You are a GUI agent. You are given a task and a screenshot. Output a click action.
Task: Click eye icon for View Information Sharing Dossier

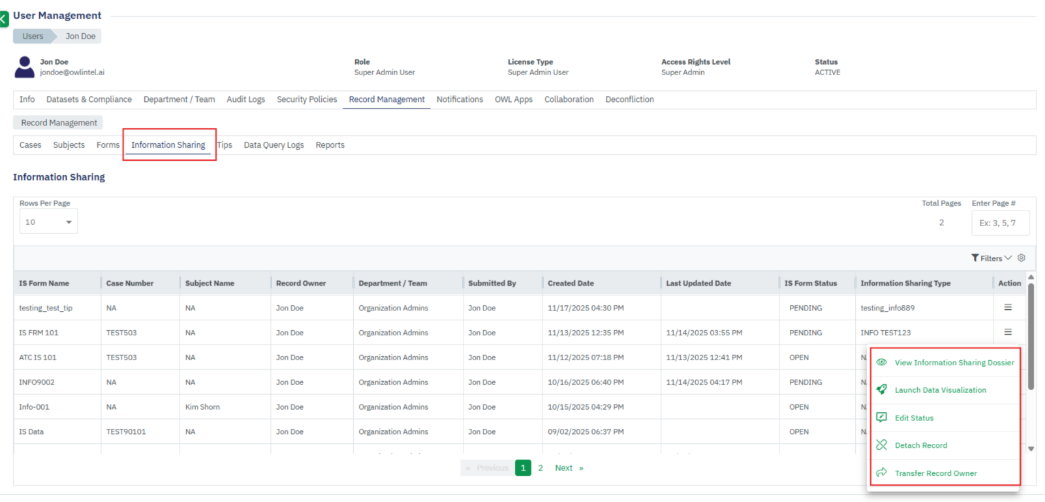coord(882,363)
